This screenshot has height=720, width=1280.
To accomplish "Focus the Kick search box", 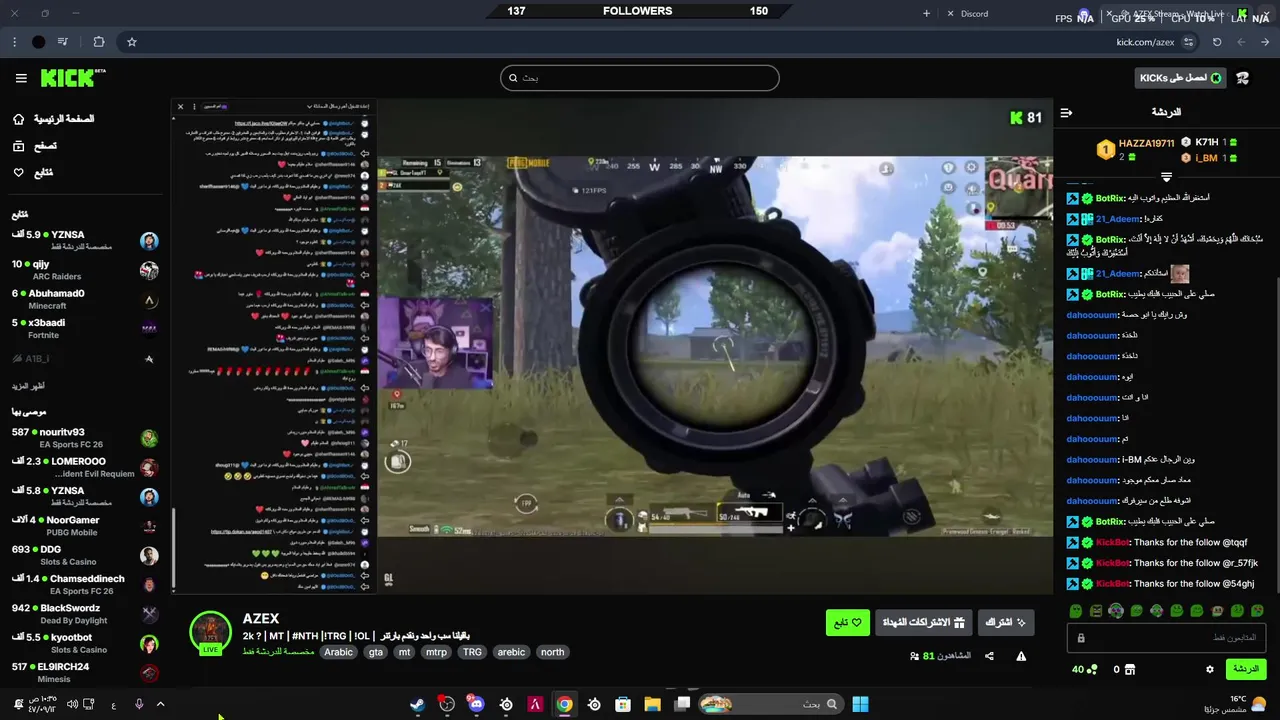I will [x=640, y=78].
